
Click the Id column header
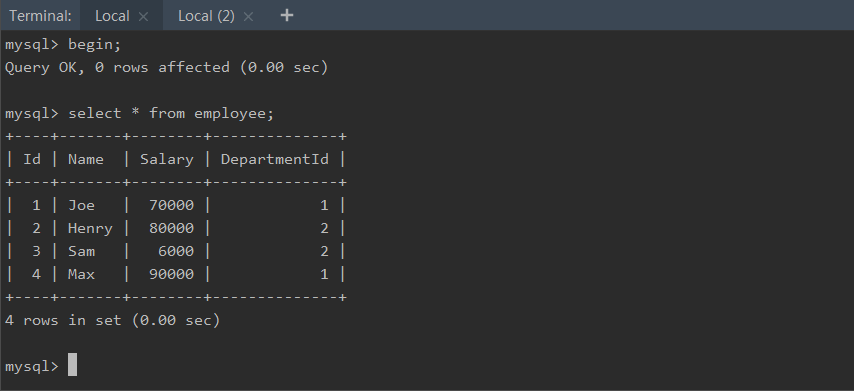pos(32,160)
